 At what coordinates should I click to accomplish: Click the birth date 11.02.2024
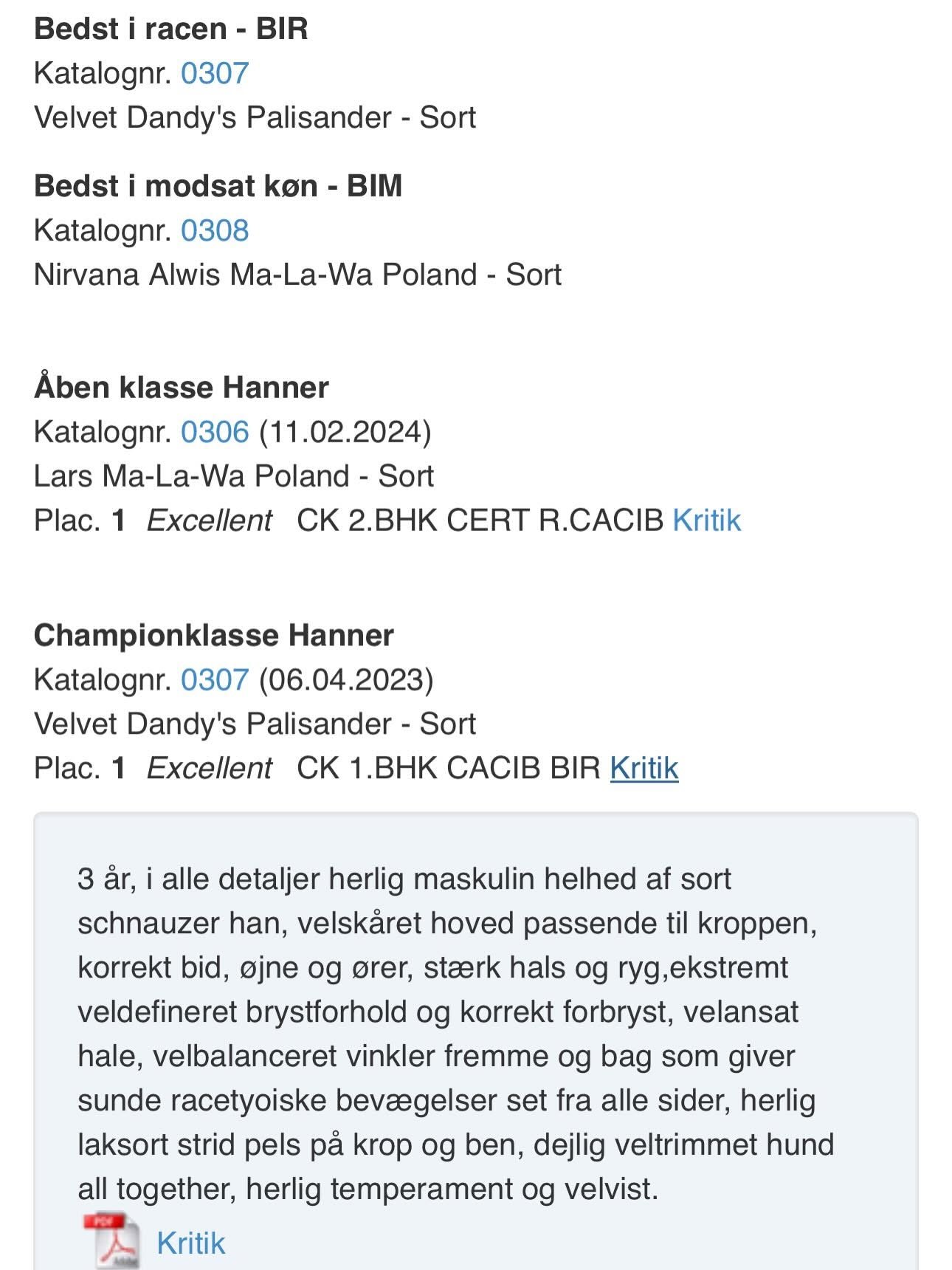pos(345,432)
